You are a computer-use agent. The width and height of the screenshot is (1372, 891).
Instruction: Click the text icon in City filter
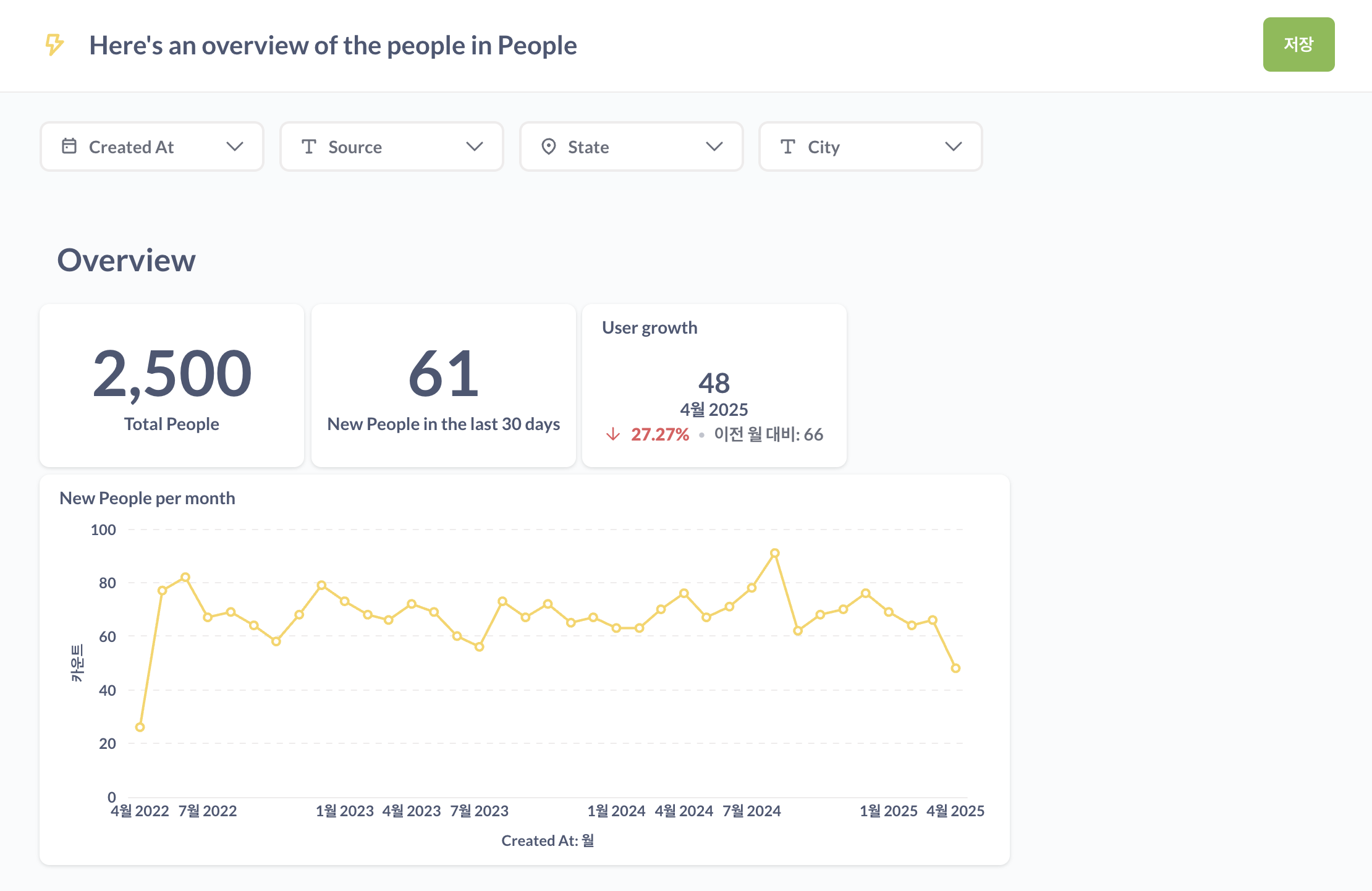(788, 146)
